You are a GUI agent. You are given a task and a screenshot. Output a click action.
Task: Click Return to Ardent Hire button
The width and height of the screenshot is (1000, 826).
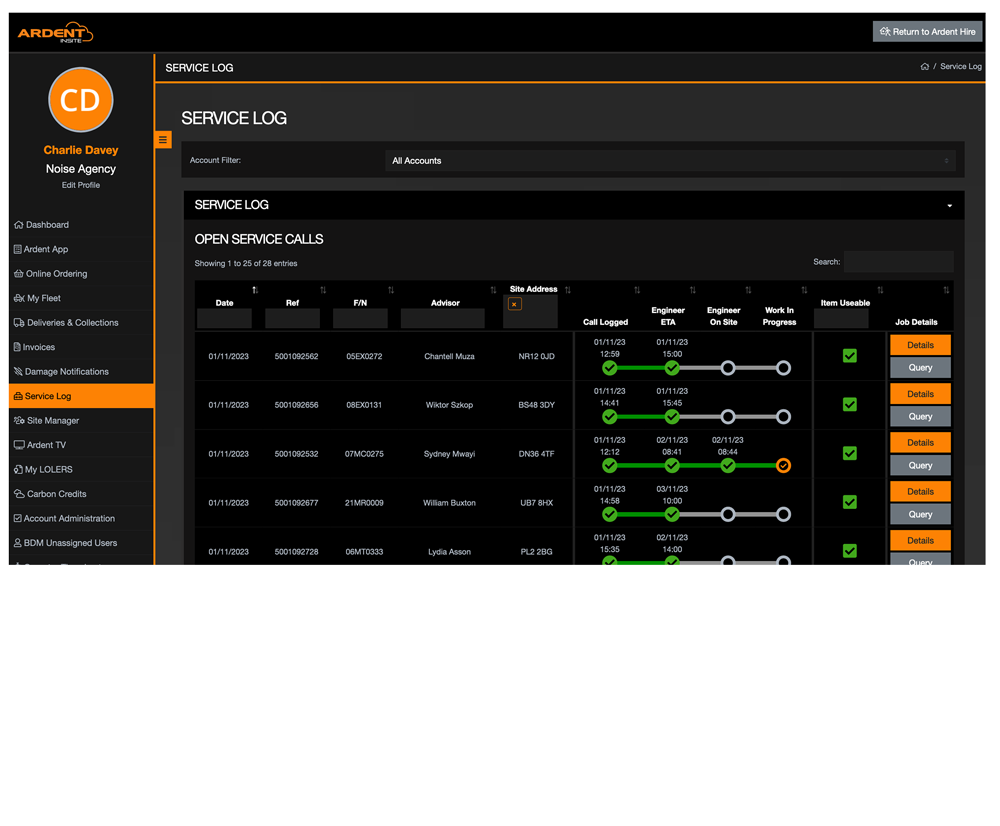(927, 32)
